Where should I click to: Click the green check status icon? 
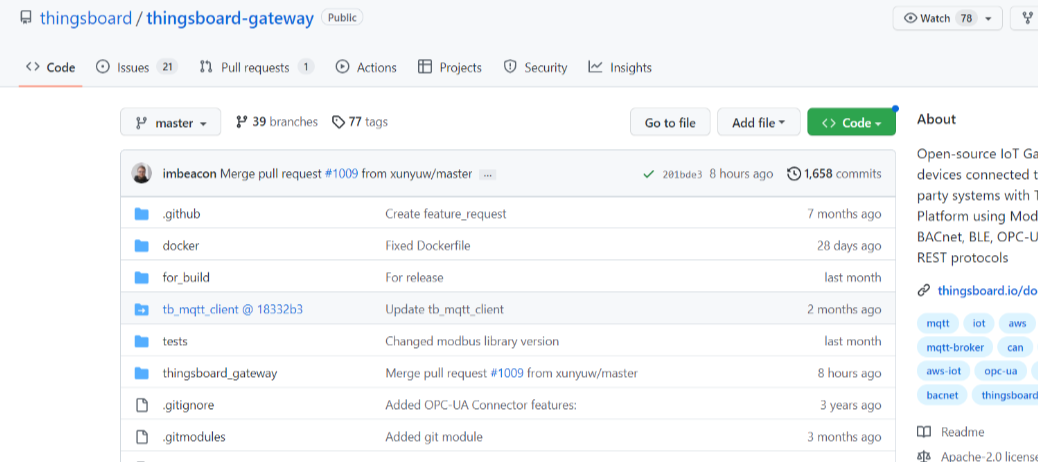point(649,175)
